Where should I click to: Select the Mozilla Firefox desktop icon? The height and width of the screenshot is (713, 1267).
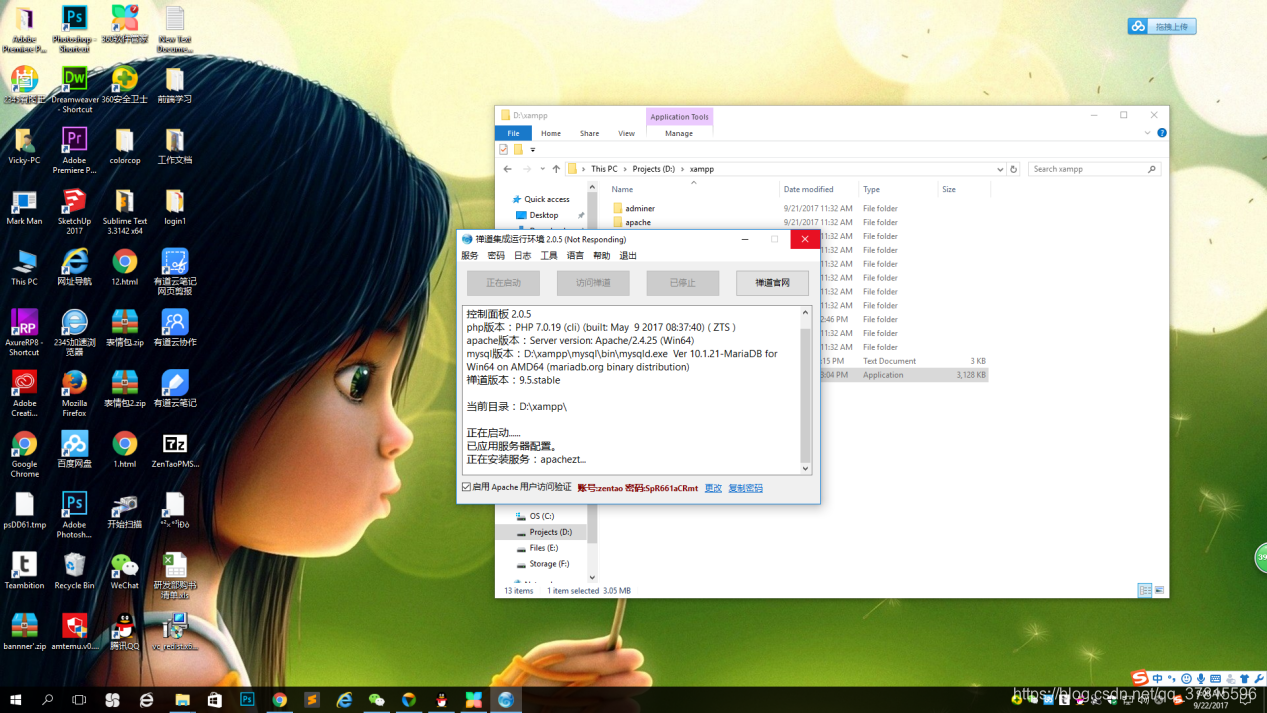tap(74, 393)
